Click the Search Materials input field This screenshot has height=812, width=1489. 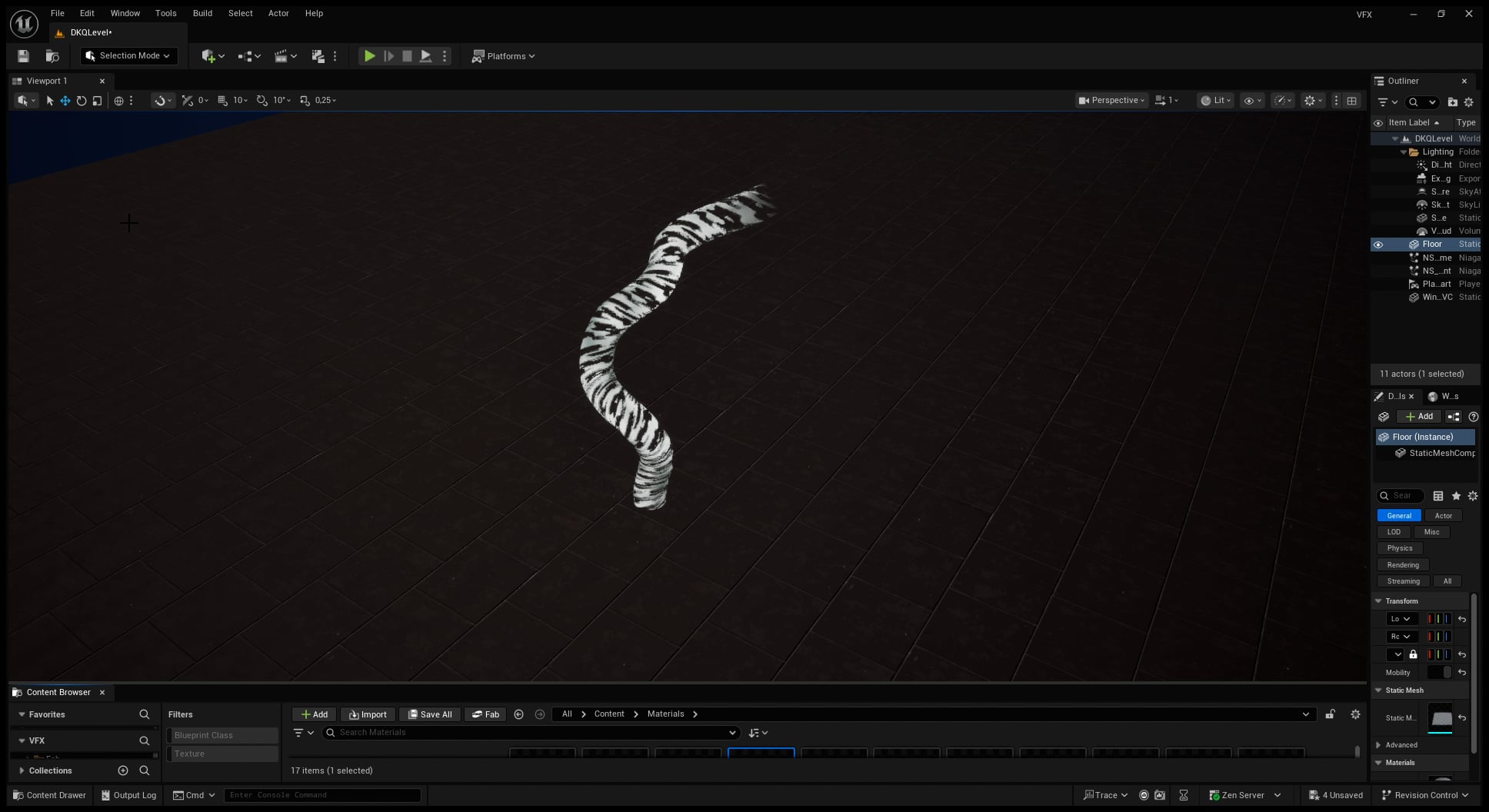tap(531, 733)
